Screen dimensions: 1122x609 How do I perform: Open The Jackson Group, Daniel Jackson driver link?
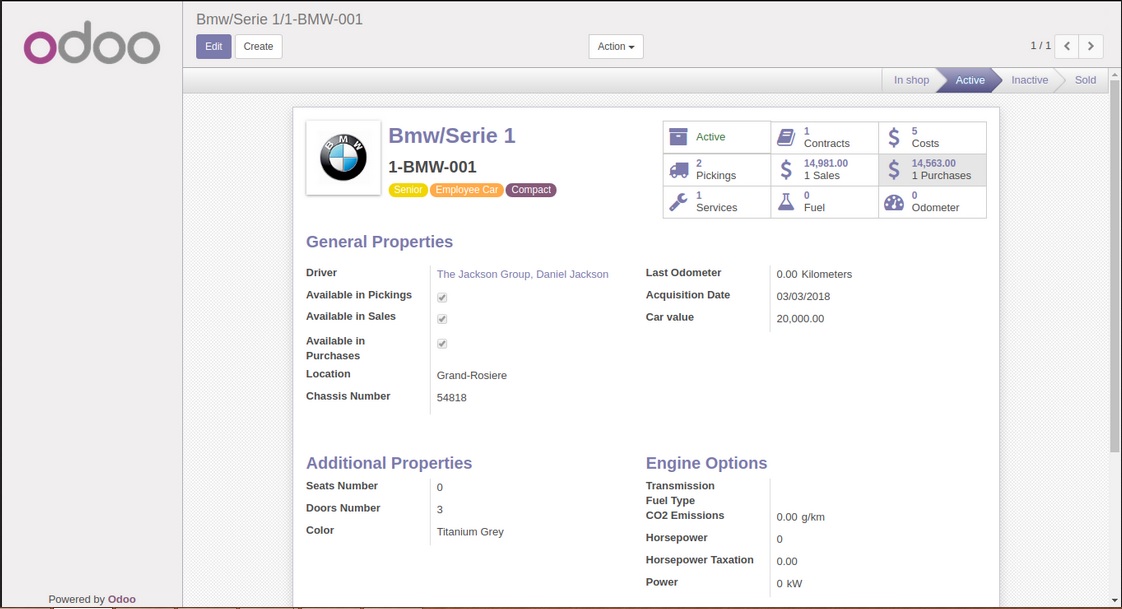click(x=522, y=274)
